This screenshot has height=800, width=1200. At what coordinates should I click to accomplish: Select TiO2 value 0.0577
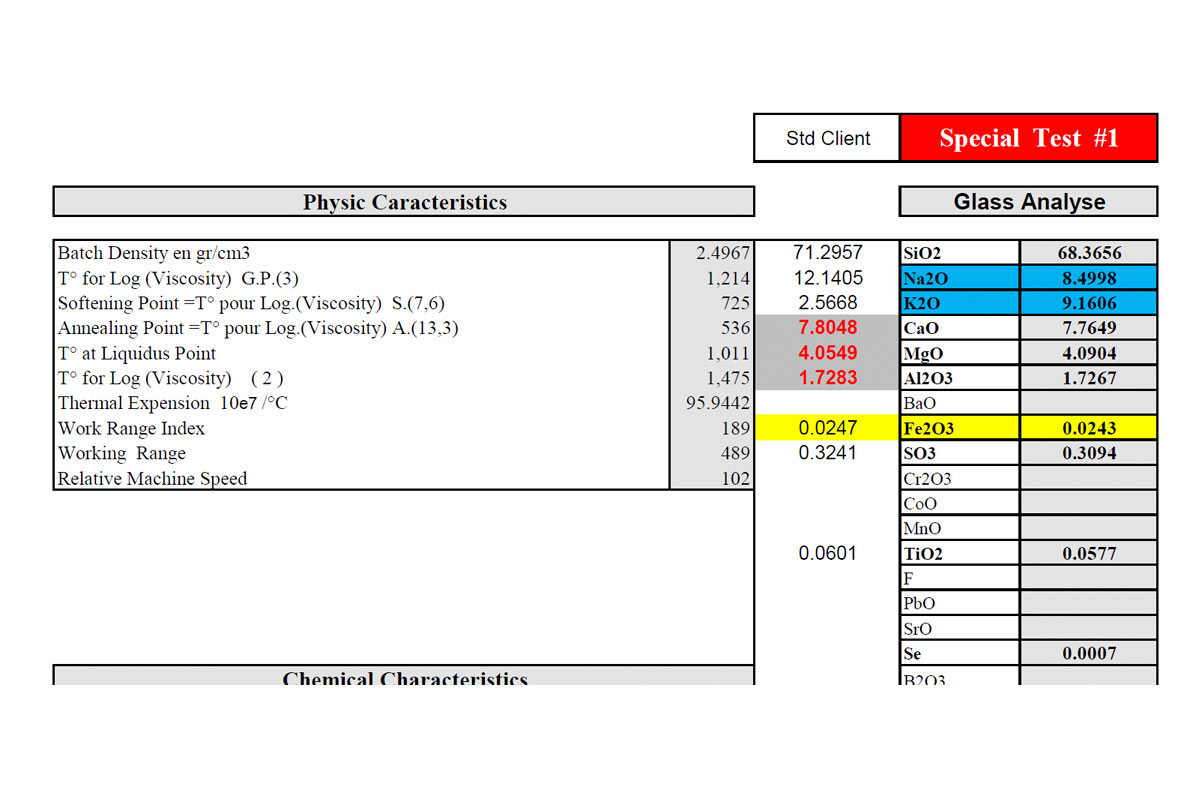pyautogui.click(x=1089, y=553)
